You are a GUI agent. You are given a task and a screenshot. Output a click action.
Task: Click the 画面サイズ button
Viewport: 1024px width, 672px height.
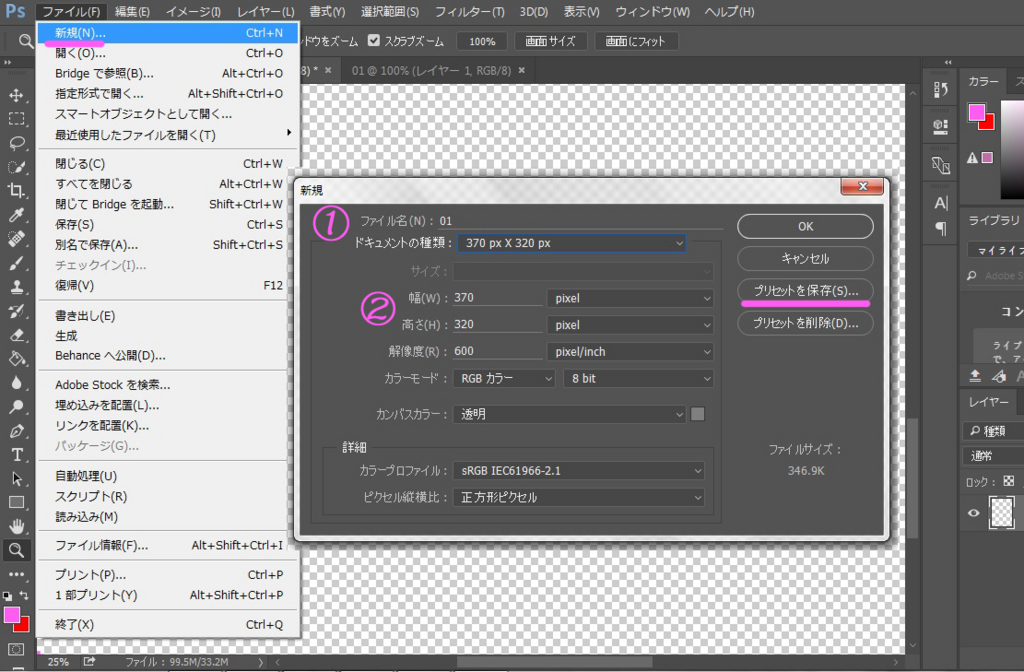(551, 41)
